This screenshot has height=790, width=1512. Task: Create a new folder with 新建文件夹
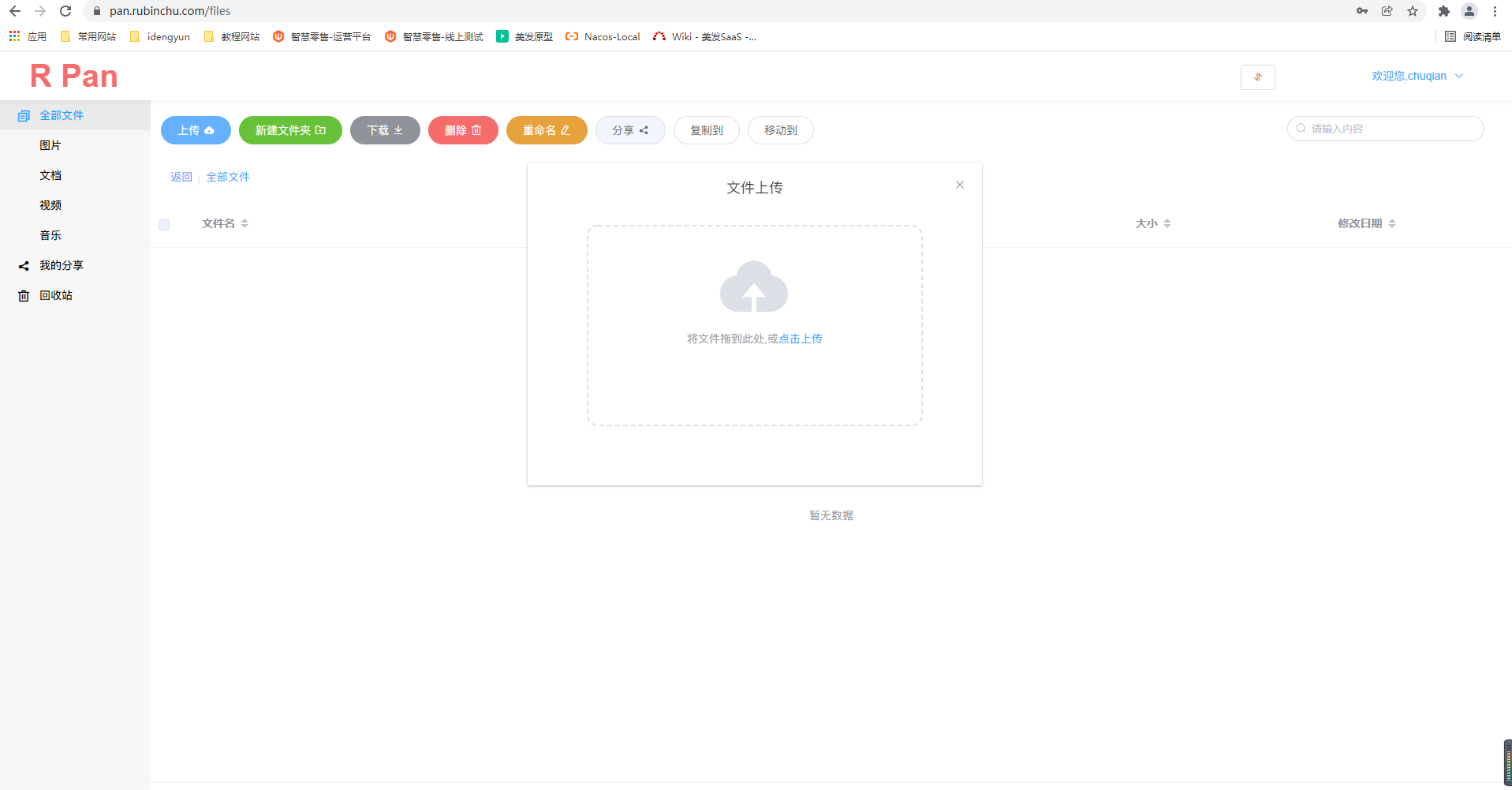pyautogui.click(x=290, y=130)
